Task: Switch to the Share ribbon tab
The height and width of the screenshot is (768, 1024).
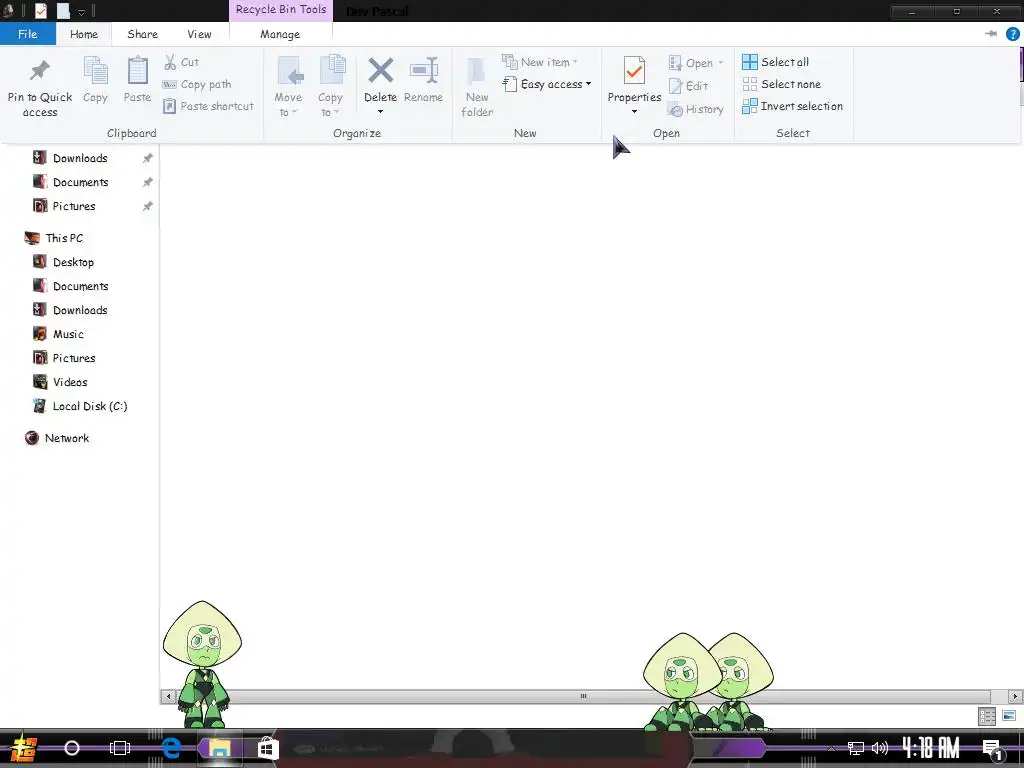Action: click(x=142, y=34)
